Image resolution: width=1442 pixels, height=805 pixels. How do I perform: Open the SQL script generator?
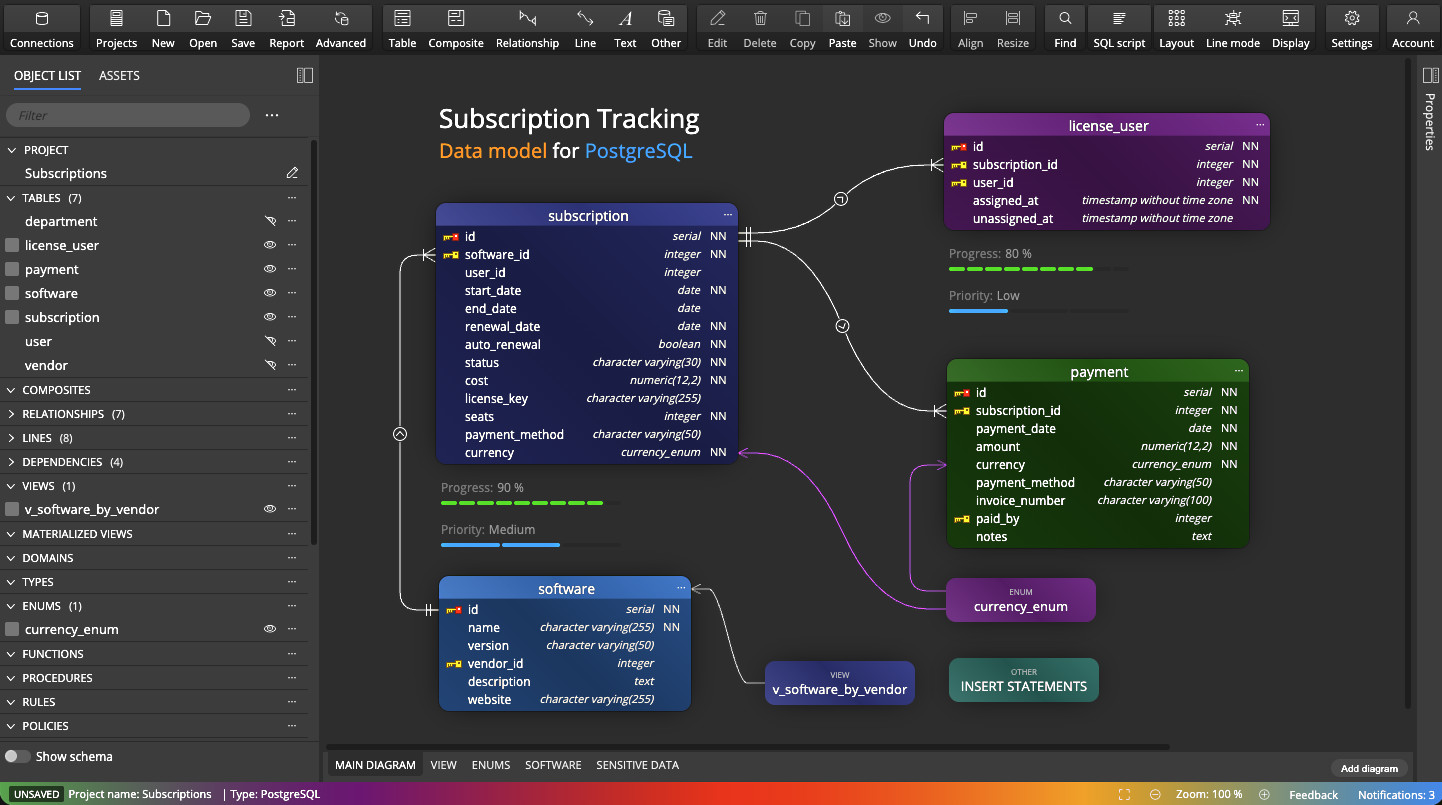1118,27
